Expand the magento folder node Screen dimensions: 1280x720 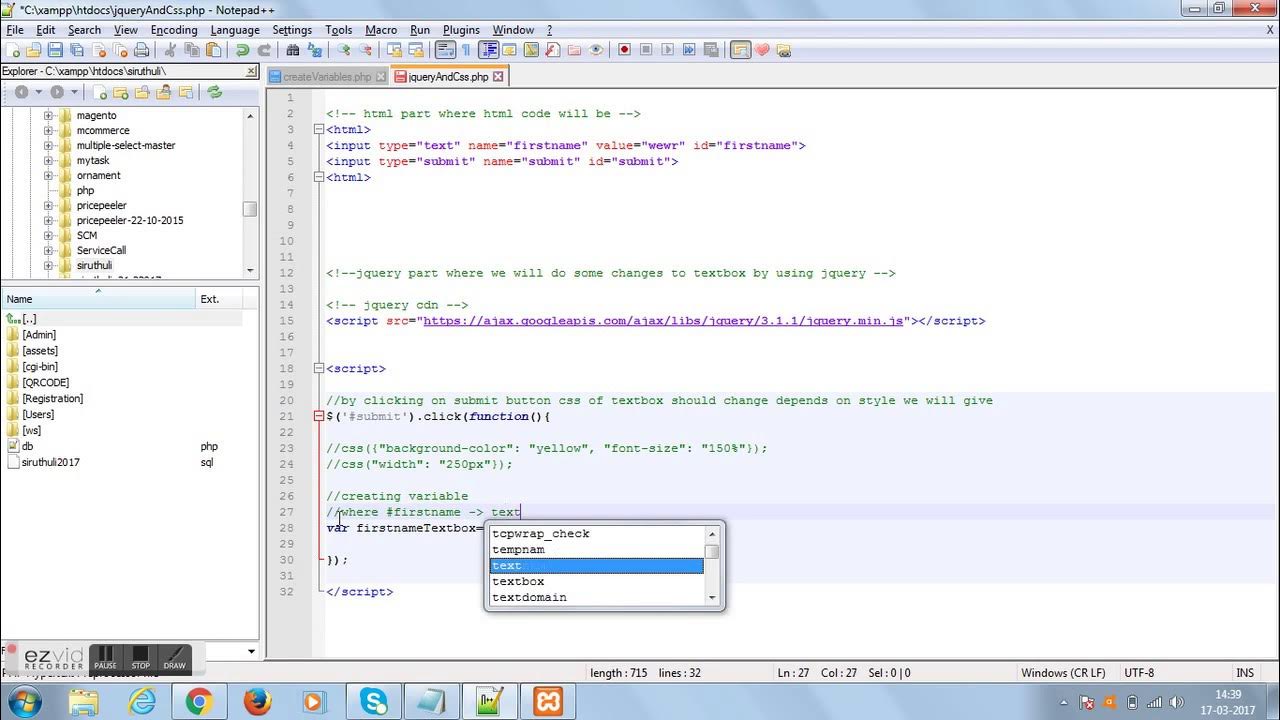(48, 116)
